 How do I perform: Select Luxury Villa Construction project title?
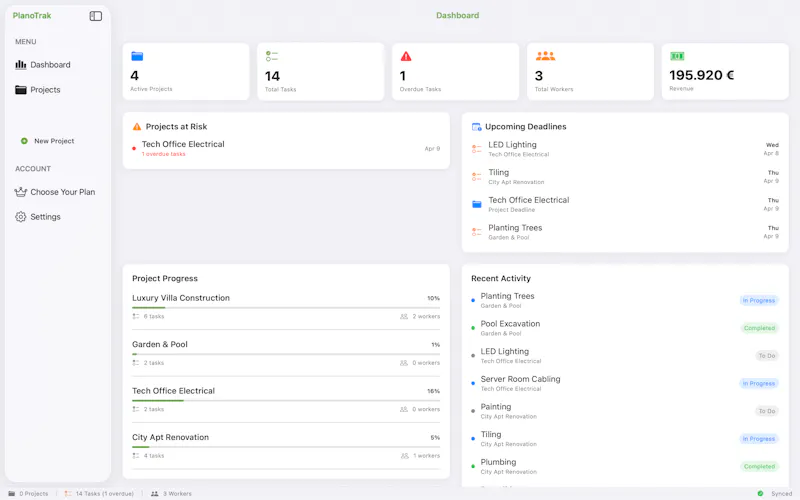(x=181, y=298)
